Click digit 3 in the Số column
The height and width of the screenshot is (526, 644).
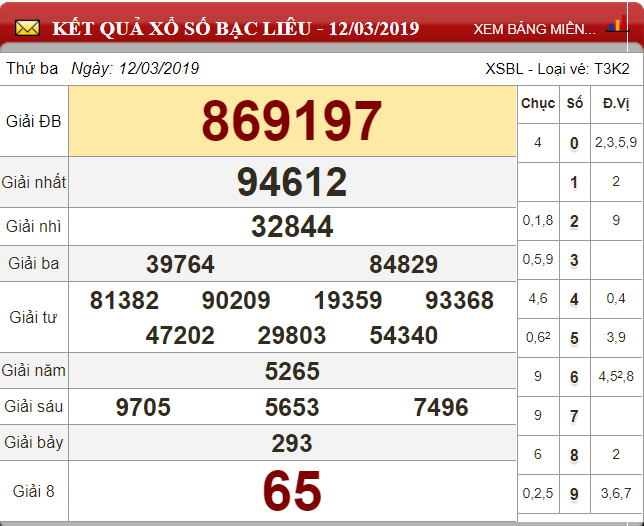(x=575, y=260)
